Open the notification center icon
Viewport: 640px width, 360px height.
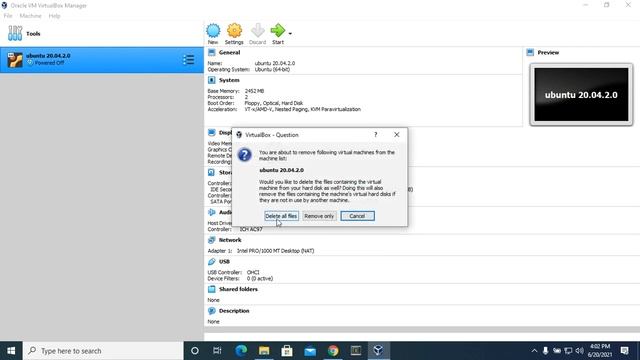coord(624,351)
